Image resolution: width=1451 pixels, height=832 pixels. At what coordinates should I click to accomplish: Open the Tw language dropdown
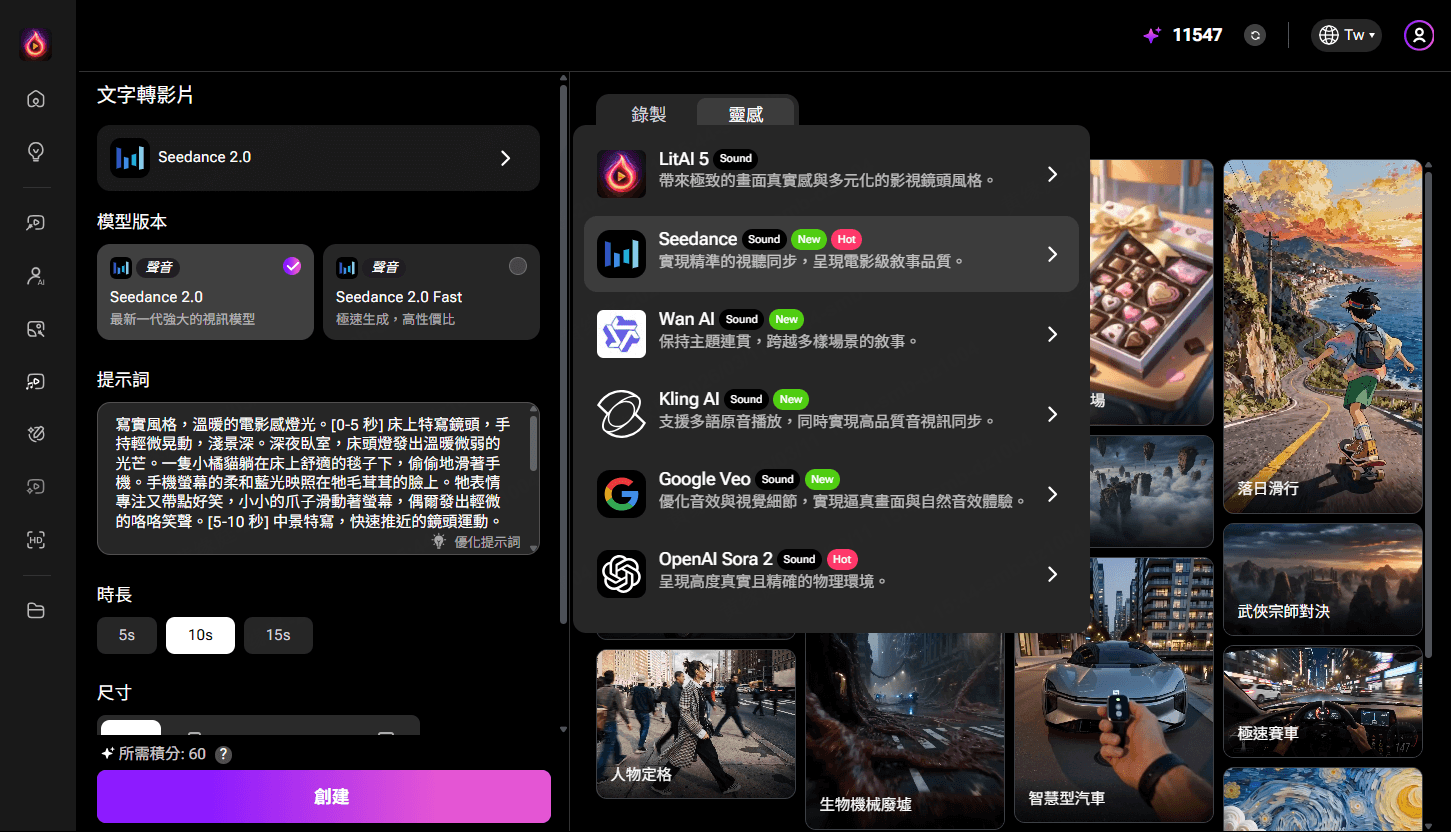(x=1345, y=34)
